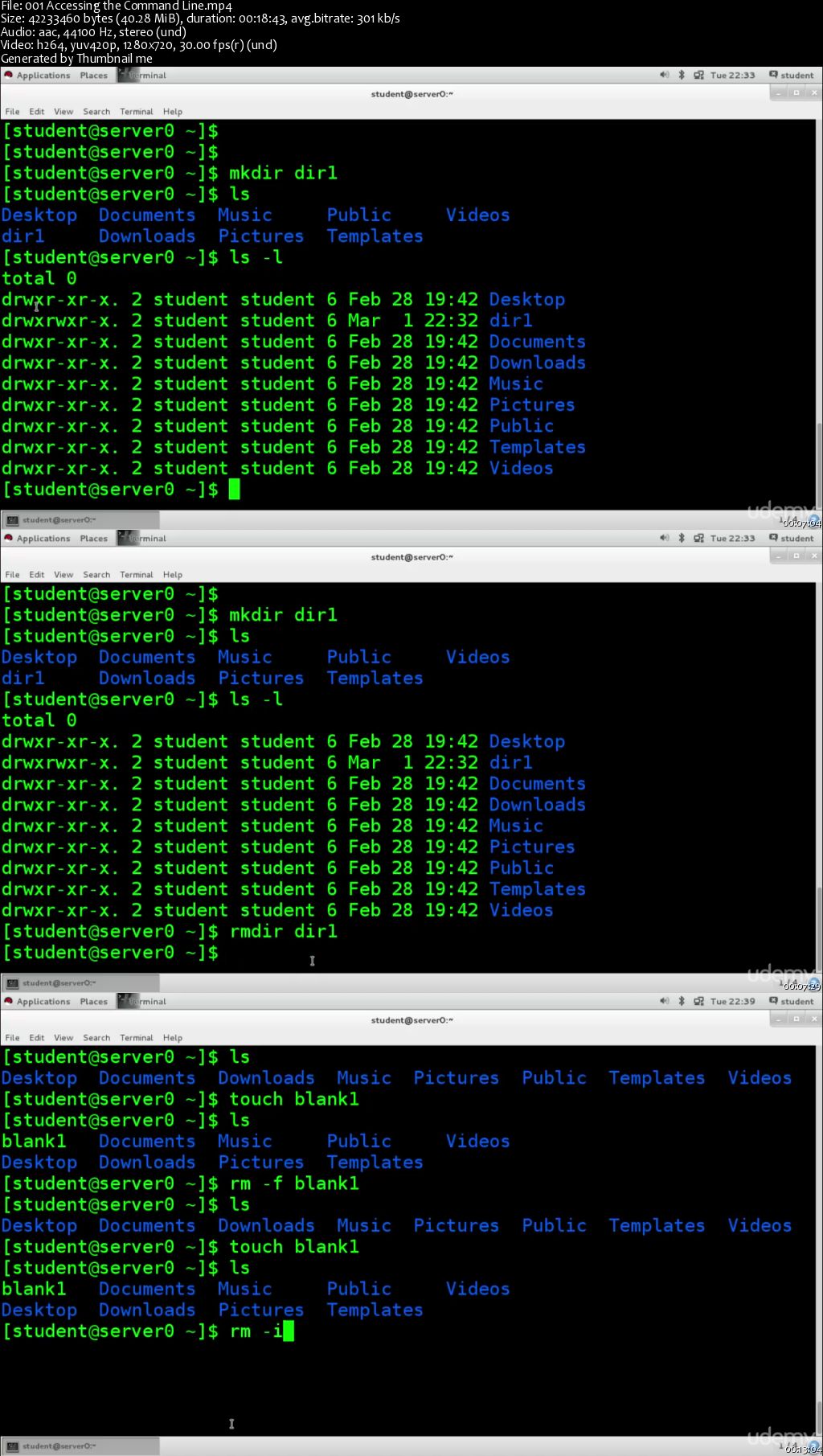Open Terminal menu in the top frame terminal
Screen dimensions: 823x1456
137,112
